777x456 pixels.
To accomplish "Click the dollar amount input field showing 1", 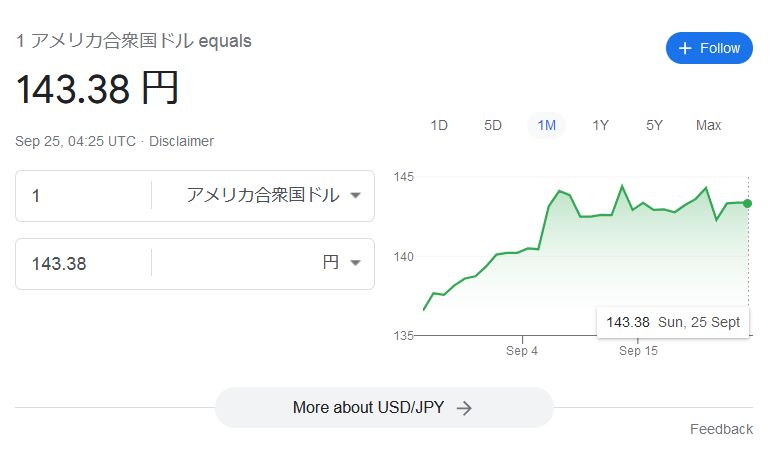I will coord(83,196).
